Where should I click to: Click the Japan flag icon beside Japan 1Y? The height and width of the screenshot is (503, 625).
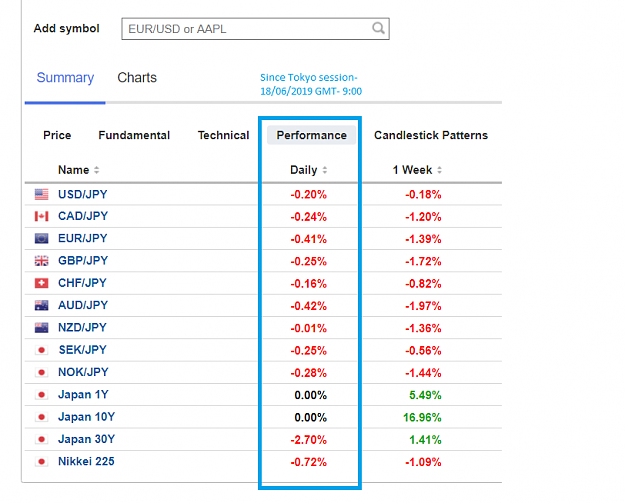tap(41, 395)
